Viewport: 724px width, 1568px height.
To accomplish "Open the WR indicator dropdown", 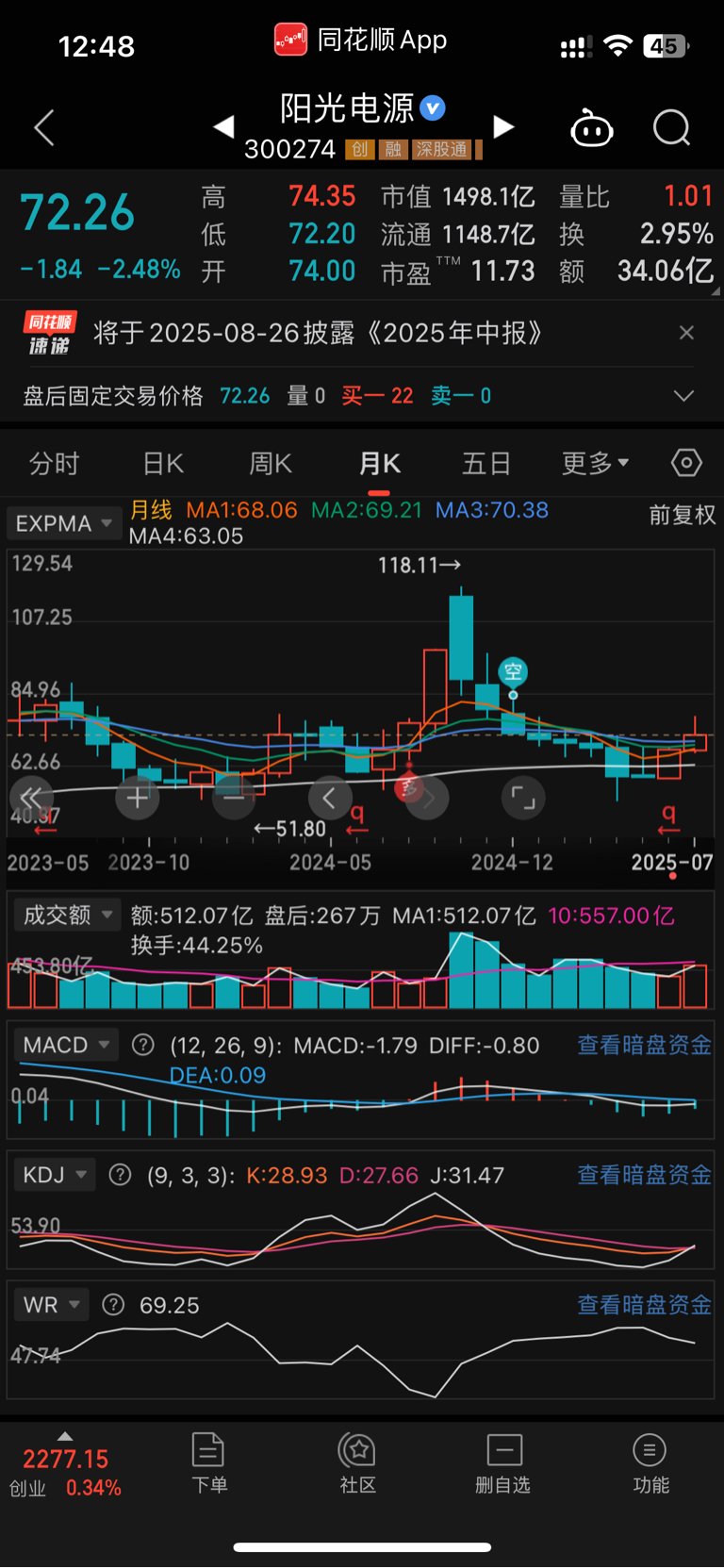I will [x=51, y=1305].
